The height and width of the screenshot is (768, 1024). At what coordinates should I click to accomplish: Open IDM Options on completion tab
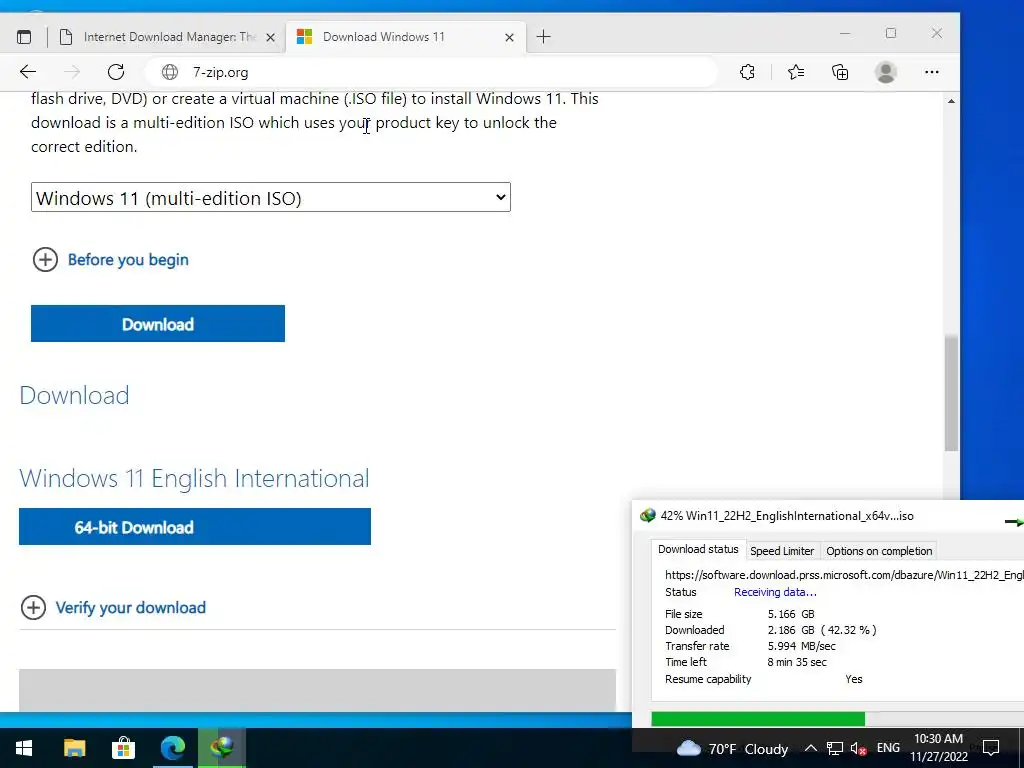coord(879,551)
